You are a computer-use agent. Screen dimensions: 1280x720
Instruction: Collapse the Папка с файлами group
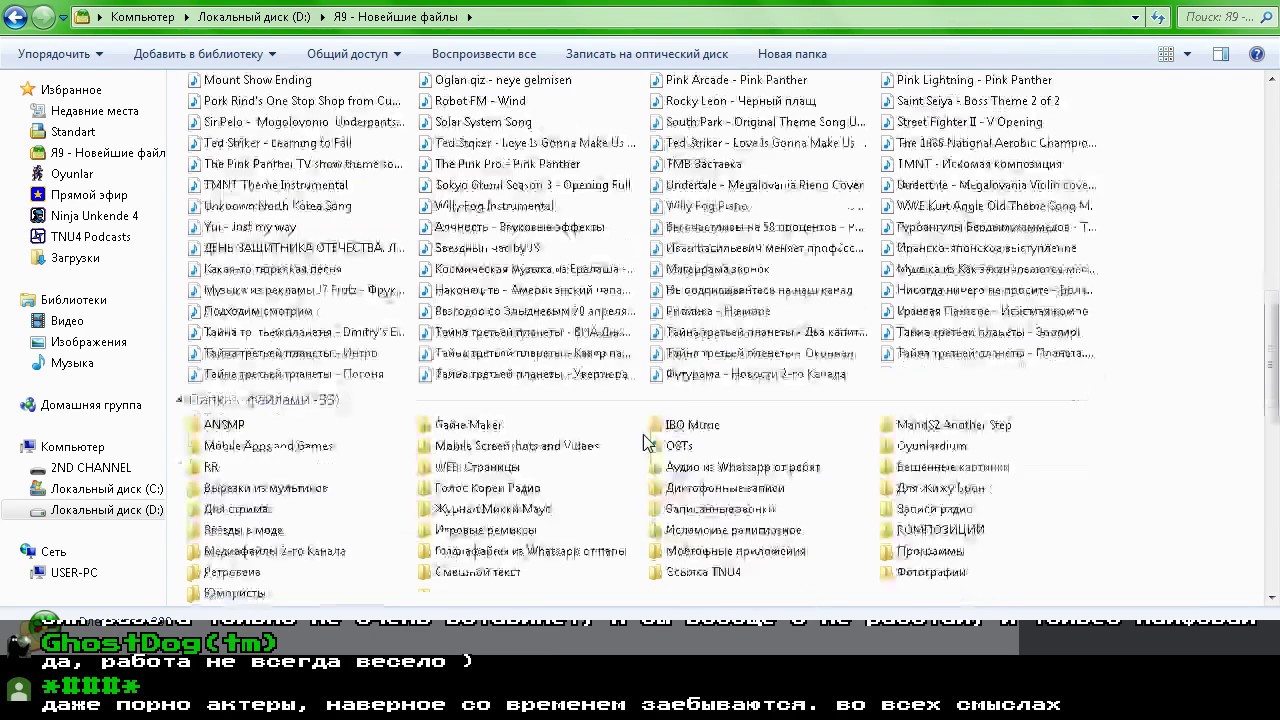point(180,400)
